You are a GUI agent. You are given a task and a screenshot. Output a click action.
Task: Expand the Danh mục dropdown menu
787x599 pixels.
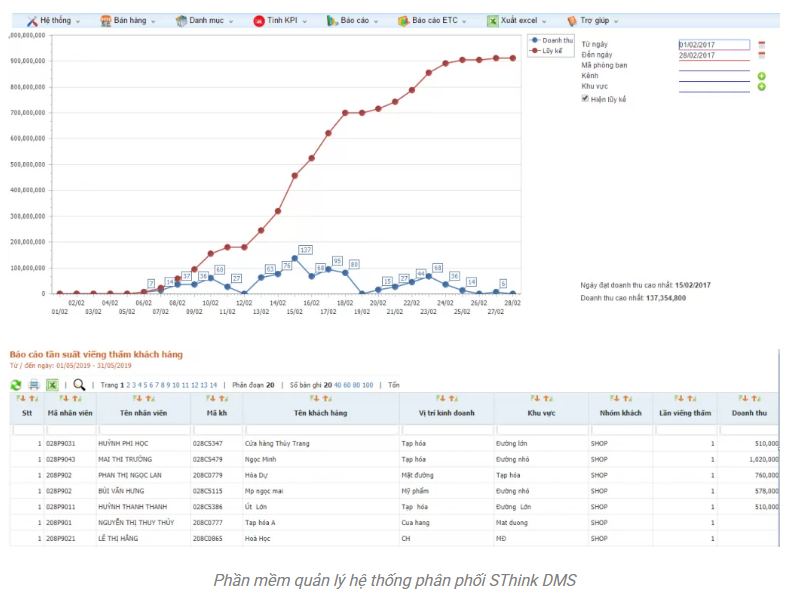click(201, 20)
